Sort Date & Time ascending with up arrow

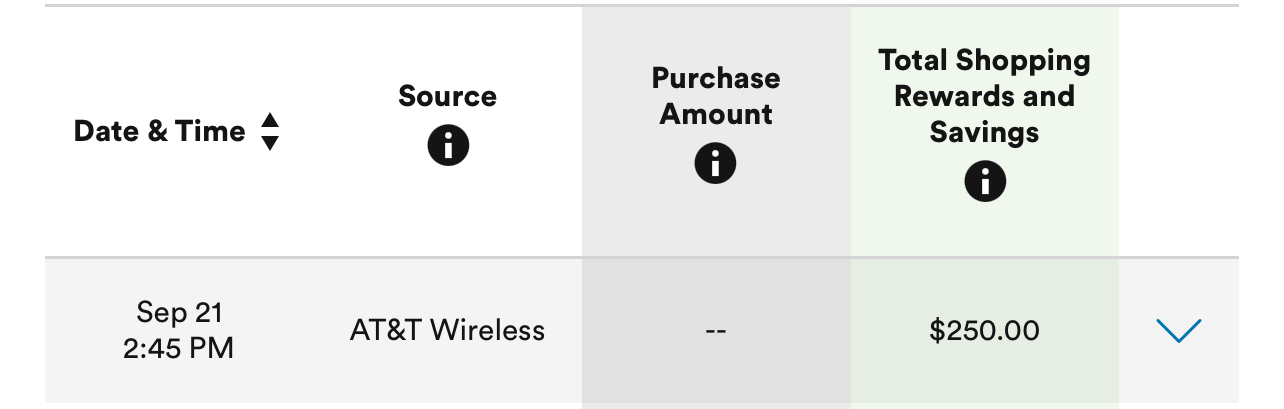pos(269,120)
